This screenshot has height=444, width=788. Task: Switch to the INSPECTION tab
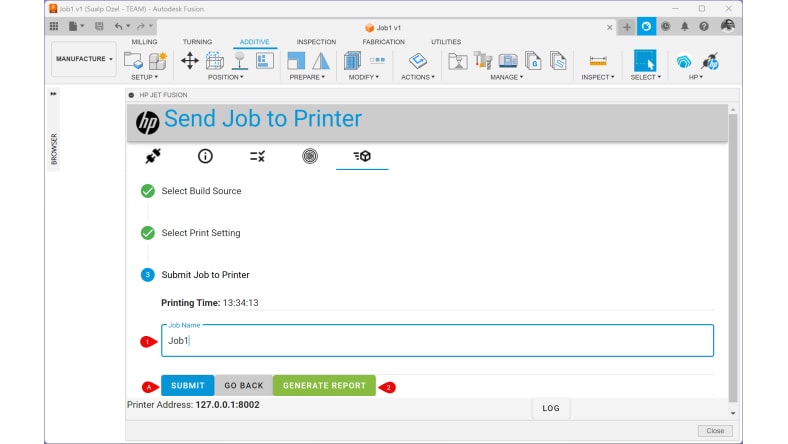pyautogui.click(x=316, y=42)
